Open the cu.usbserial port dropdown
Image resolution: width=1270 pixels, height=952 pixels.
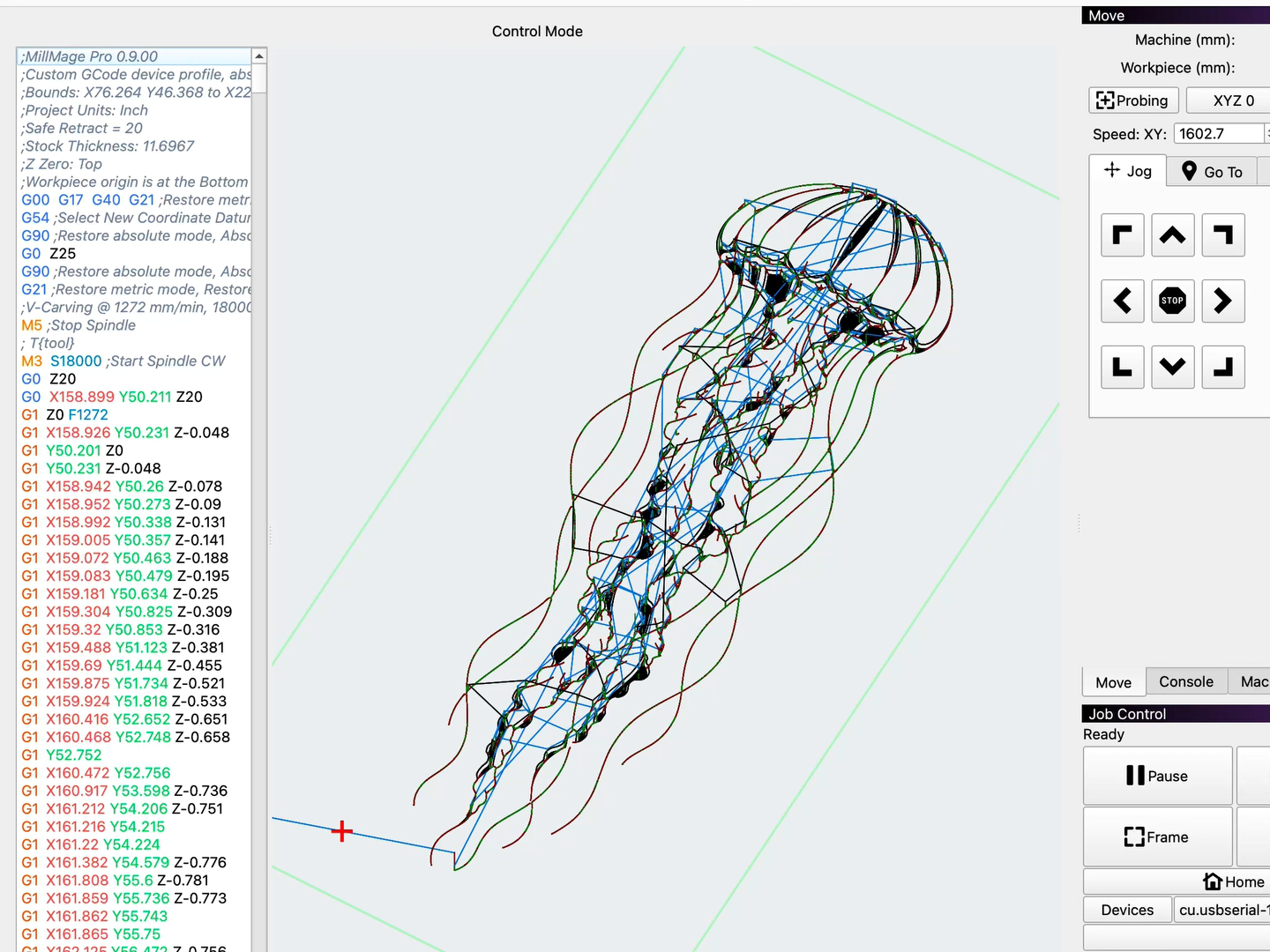pos(1222,910)
